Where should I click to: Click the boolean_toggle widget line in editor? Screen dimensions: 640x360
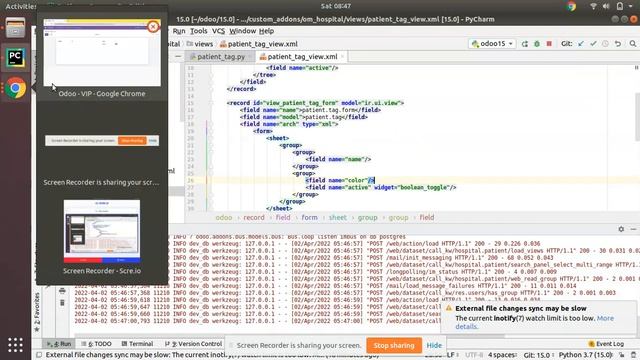click(x=380, y=187)
